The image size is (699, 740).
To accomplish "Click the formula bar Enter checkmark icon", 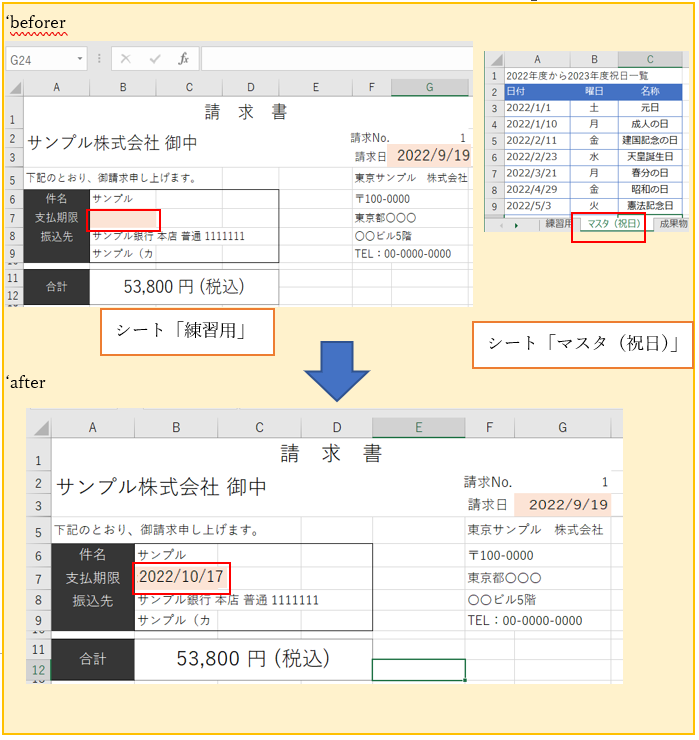I will click(x=155, y=59).
